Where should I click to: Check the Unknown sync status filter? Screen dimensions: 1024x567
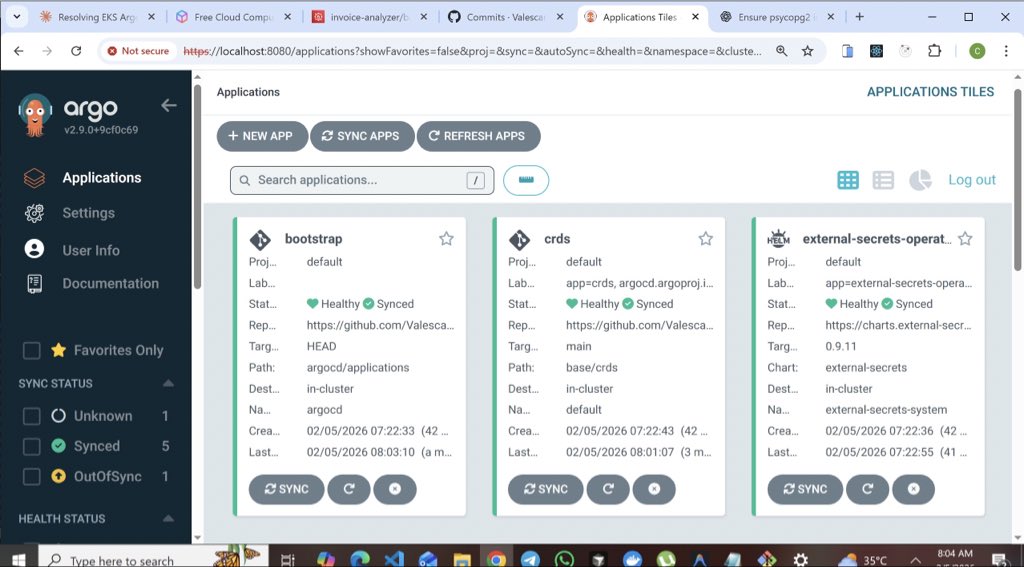click(x=31, y=416)
